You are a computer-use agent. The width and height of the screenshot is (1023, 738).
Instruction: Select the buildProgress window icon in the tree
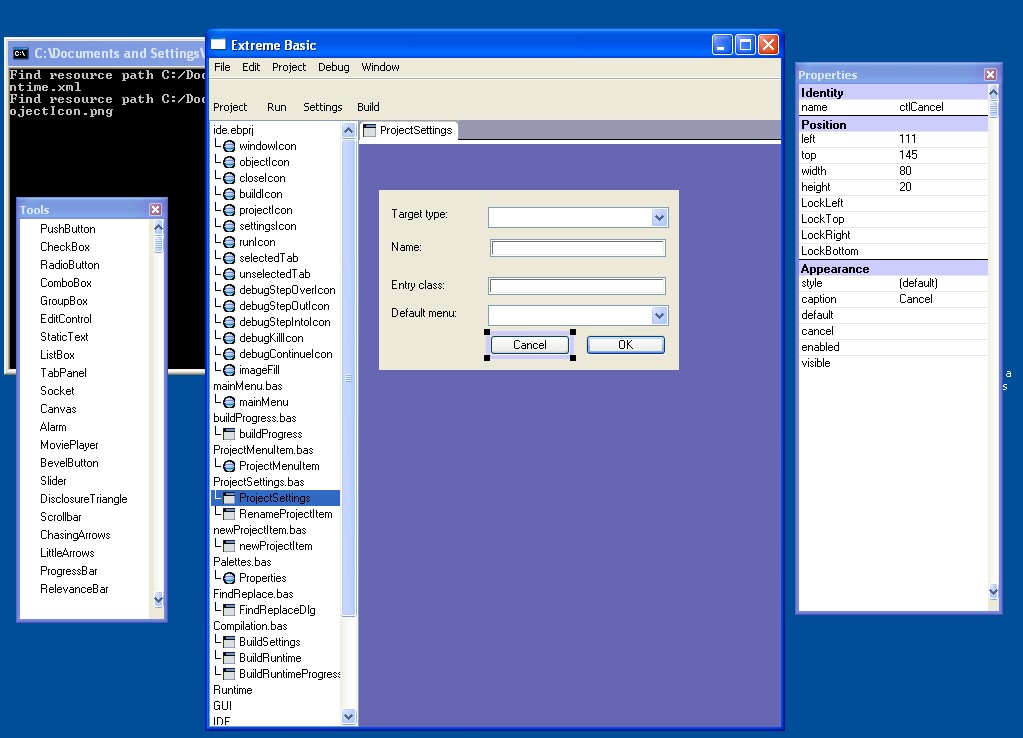tap(229, 434)
